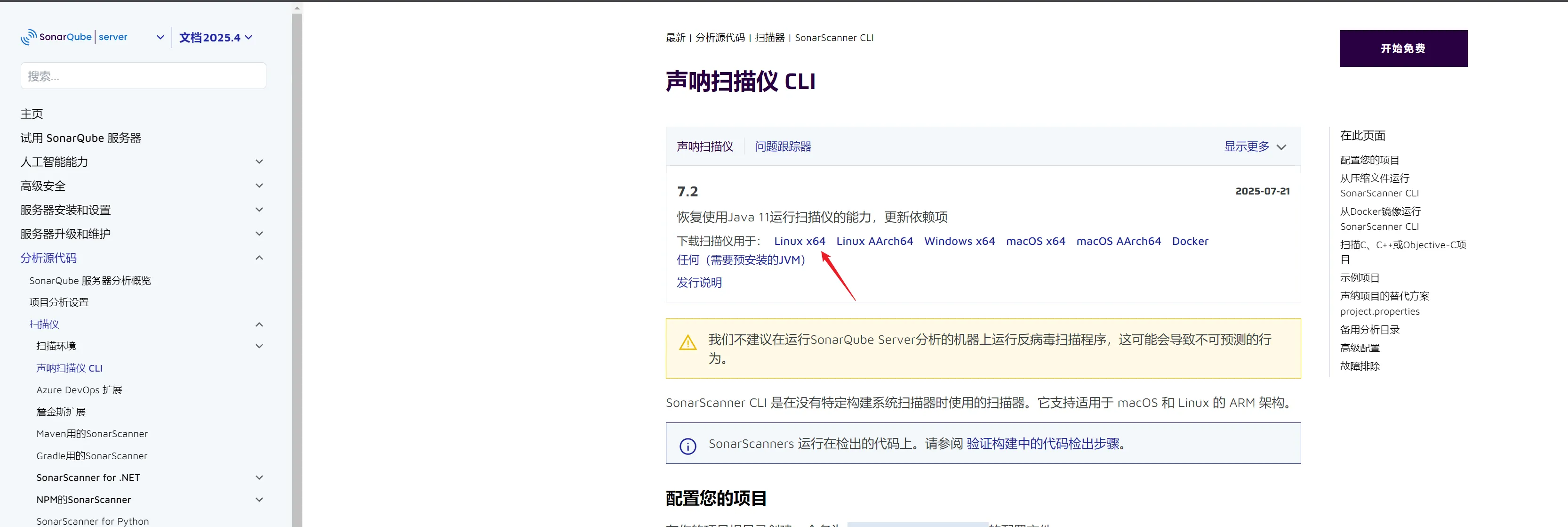Open the product switcher chevron next to SonarQube server
Screen dimensions: 1568x527
click(x=160, y=37)
